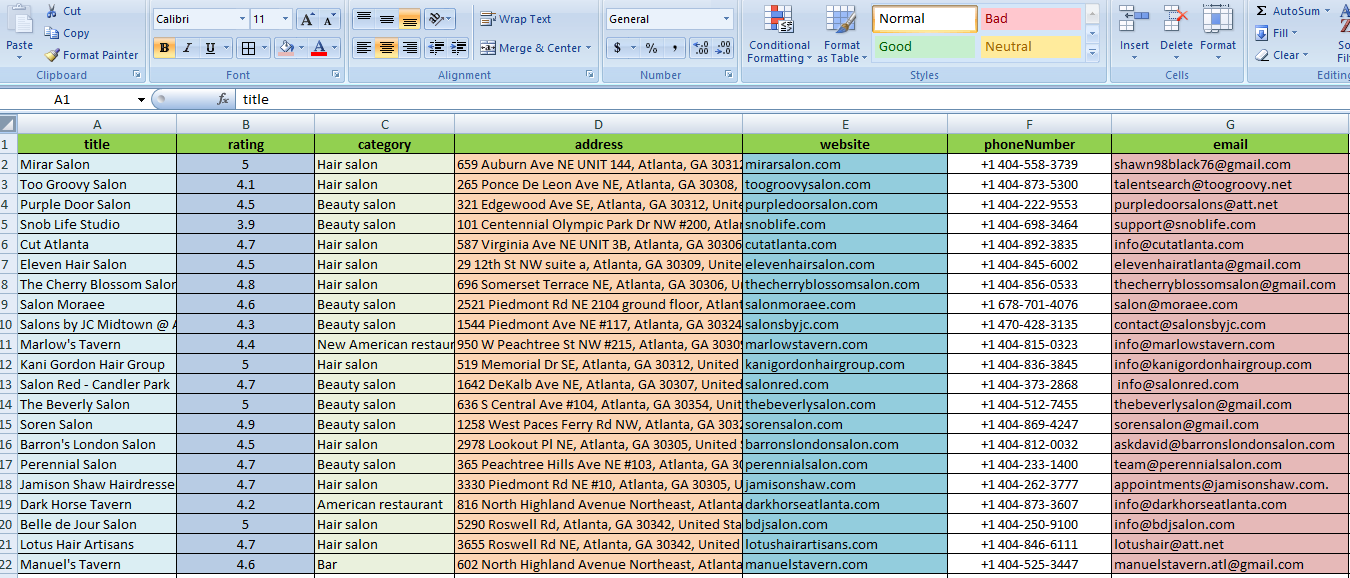Open Conditional Formatting options
1350x578 pixels.
(779, 34)
